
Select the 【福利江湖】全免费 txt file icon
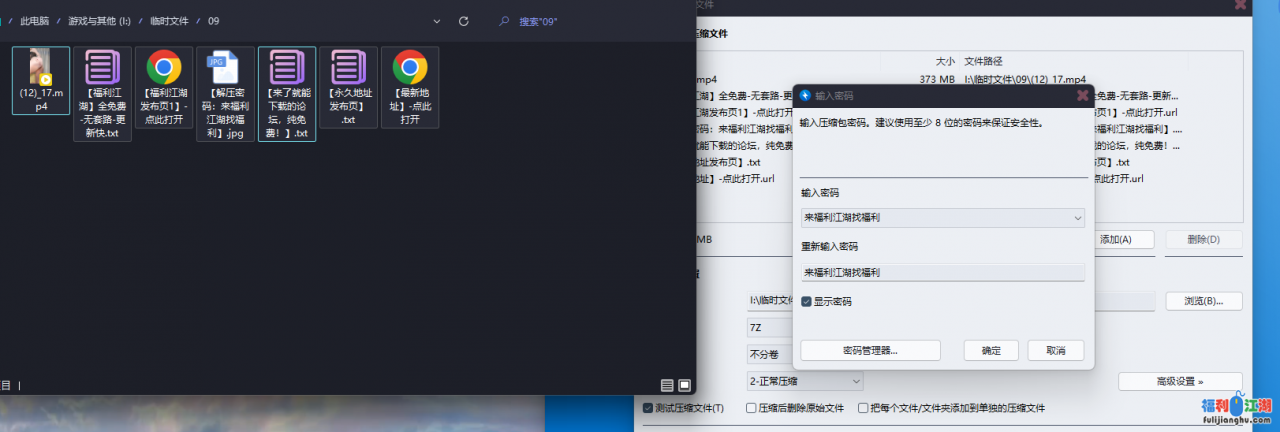click(x=102, y=69)
